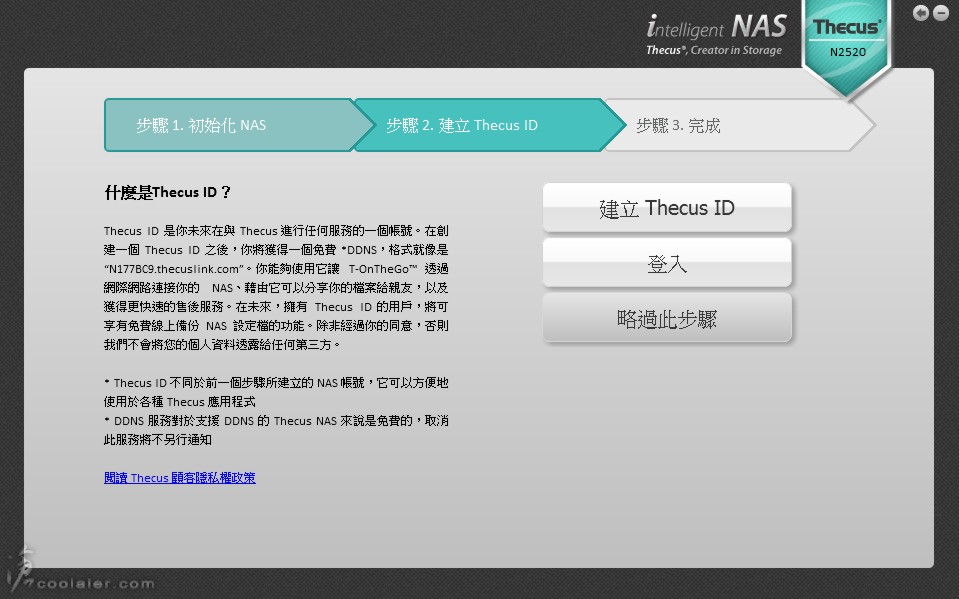This screenshot has width=959, height=599.
Task: Click the 登入 button
Action: [x=667, y=263]
